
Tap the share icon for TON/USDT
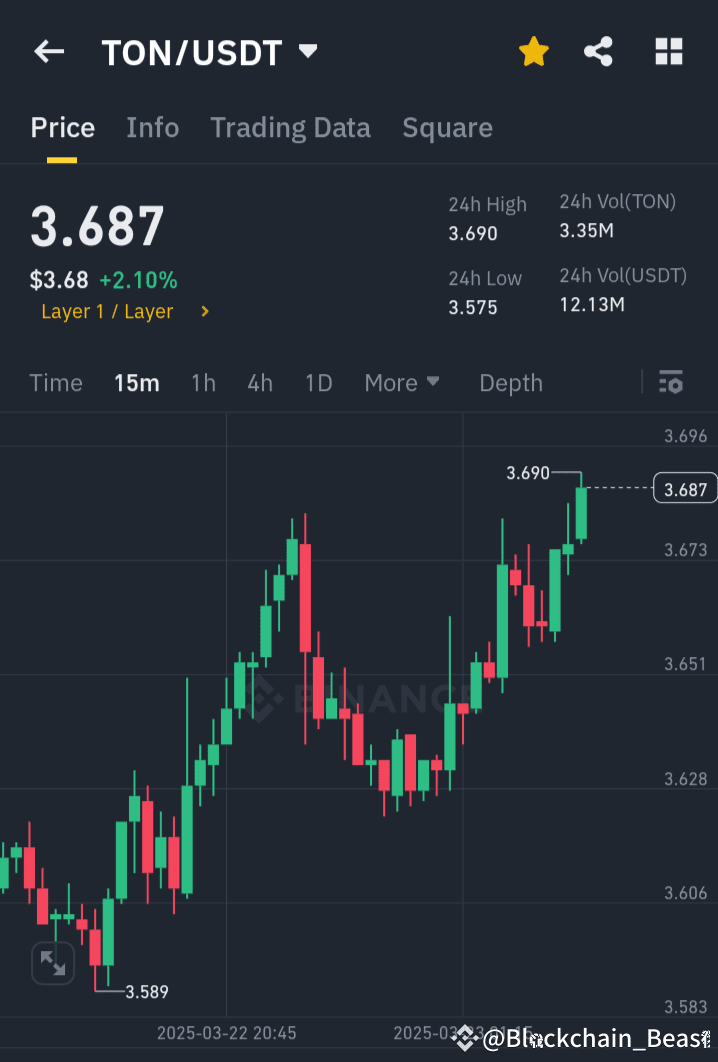pyautogui.click(x=598, y=51)
